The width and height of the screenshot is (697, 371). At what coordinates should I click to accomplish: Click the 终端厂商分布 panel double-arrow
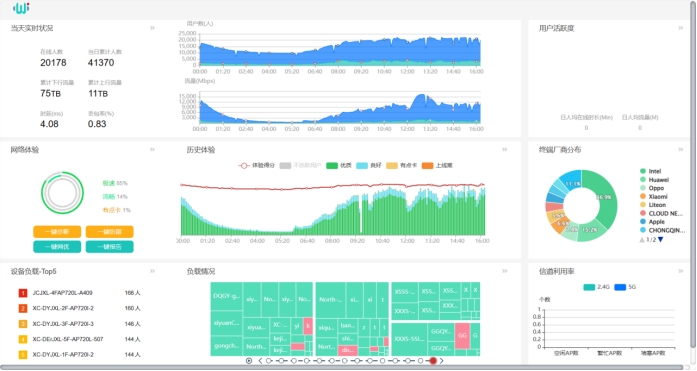coord(681,150)
